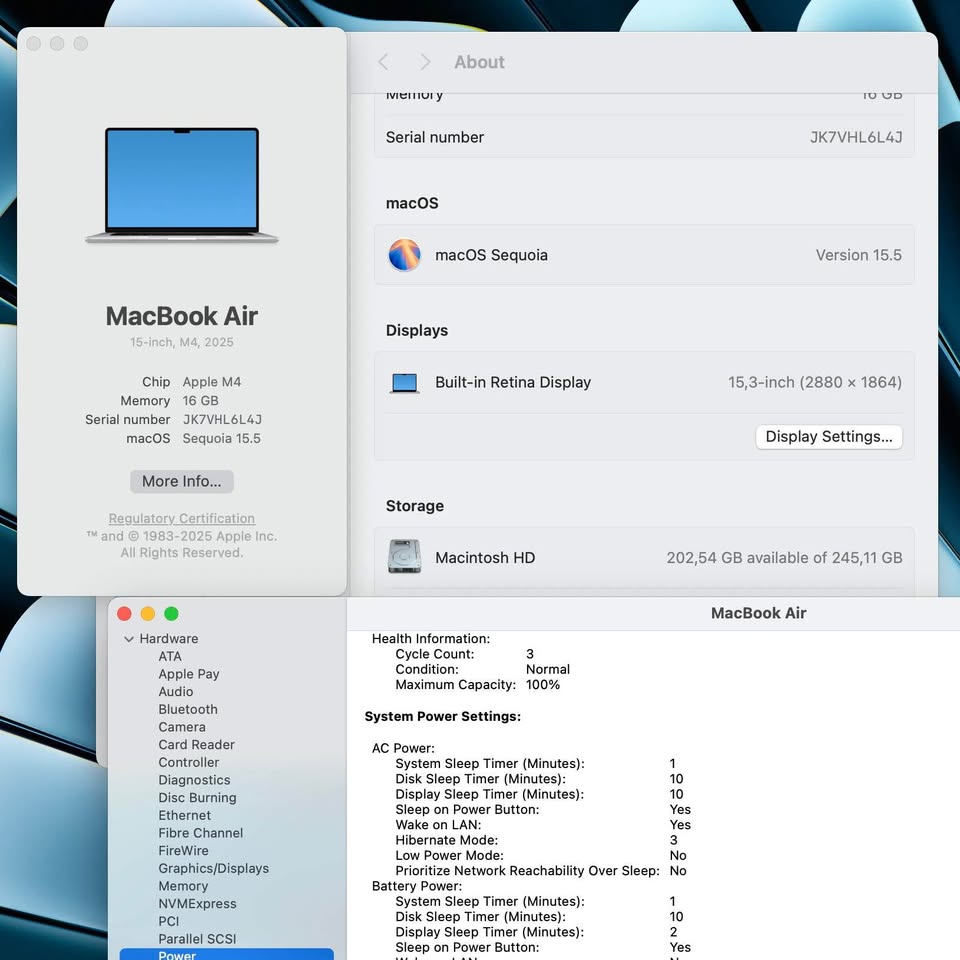Select Camera in hardware list
Screen dimensions: 960x960
[182, 727]
